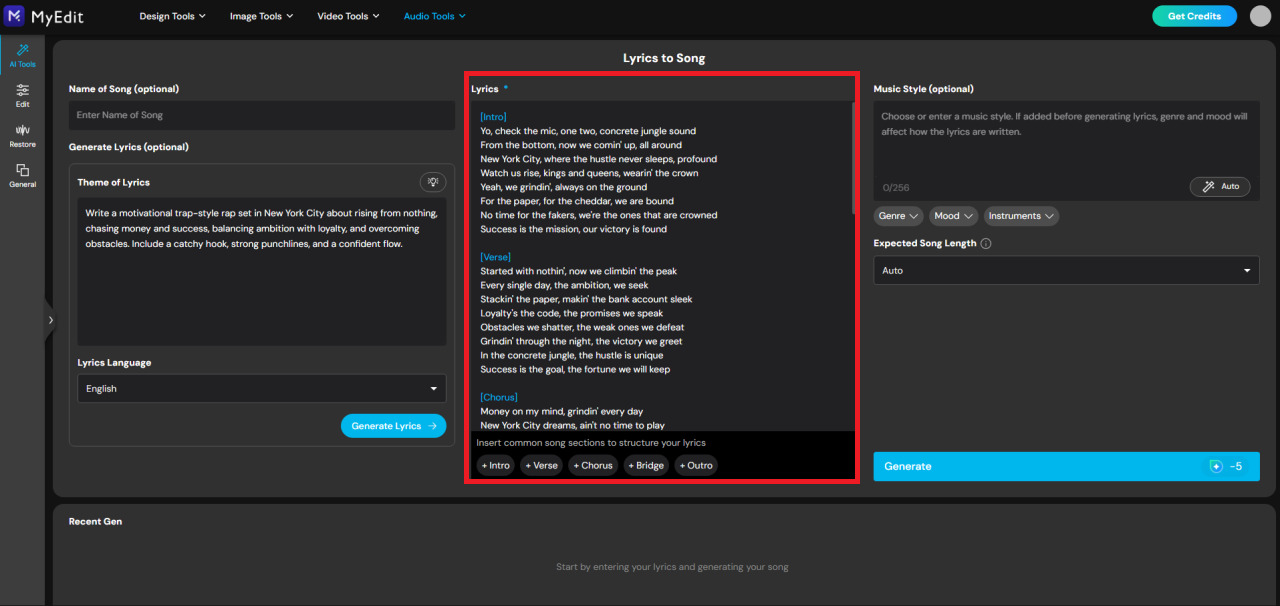The image size is (1280, 606).
Task: Click the Name of Song input field
Action: coord(261,115)
